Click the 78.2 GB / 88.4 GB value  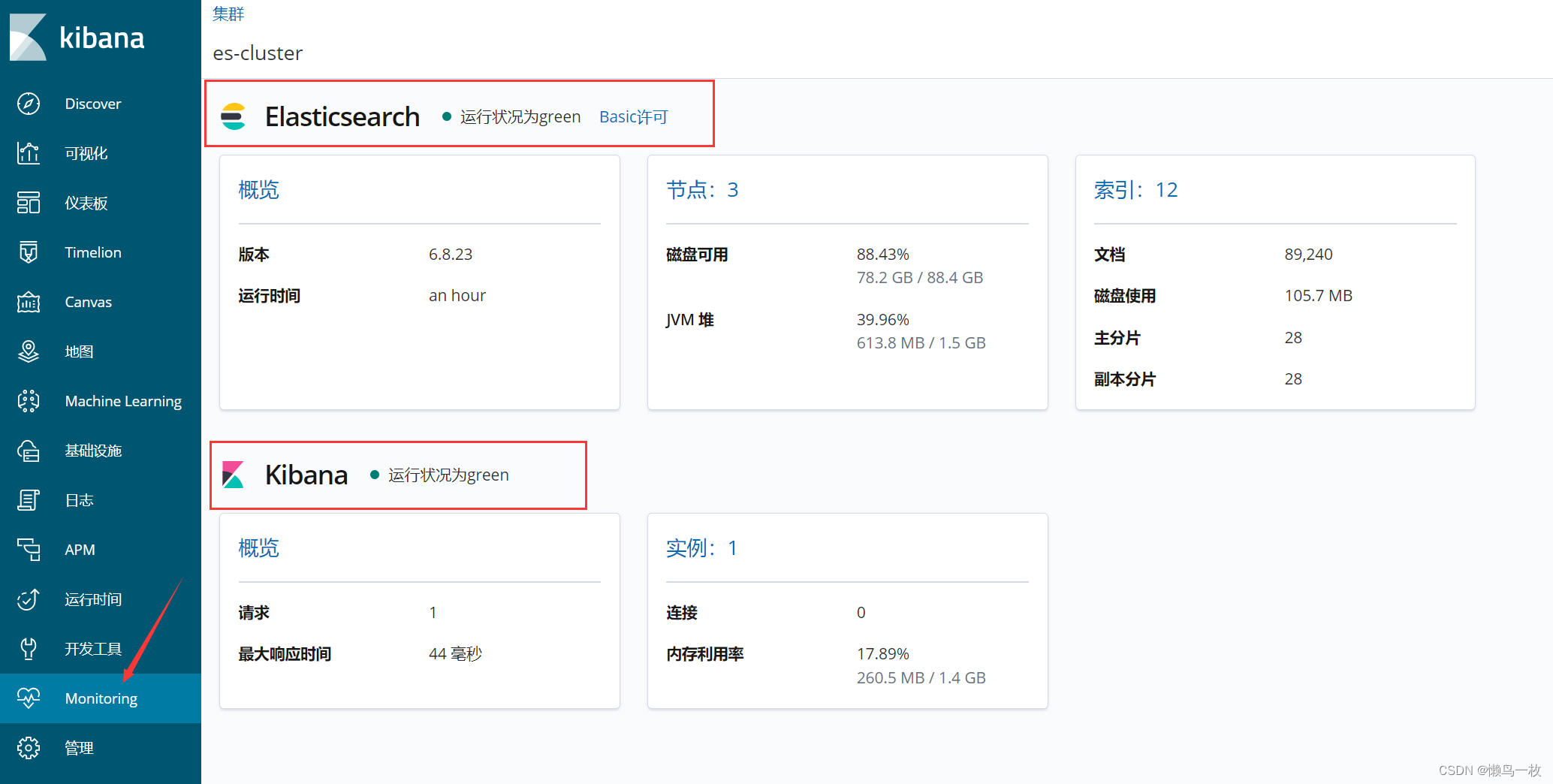click(920, 277)
